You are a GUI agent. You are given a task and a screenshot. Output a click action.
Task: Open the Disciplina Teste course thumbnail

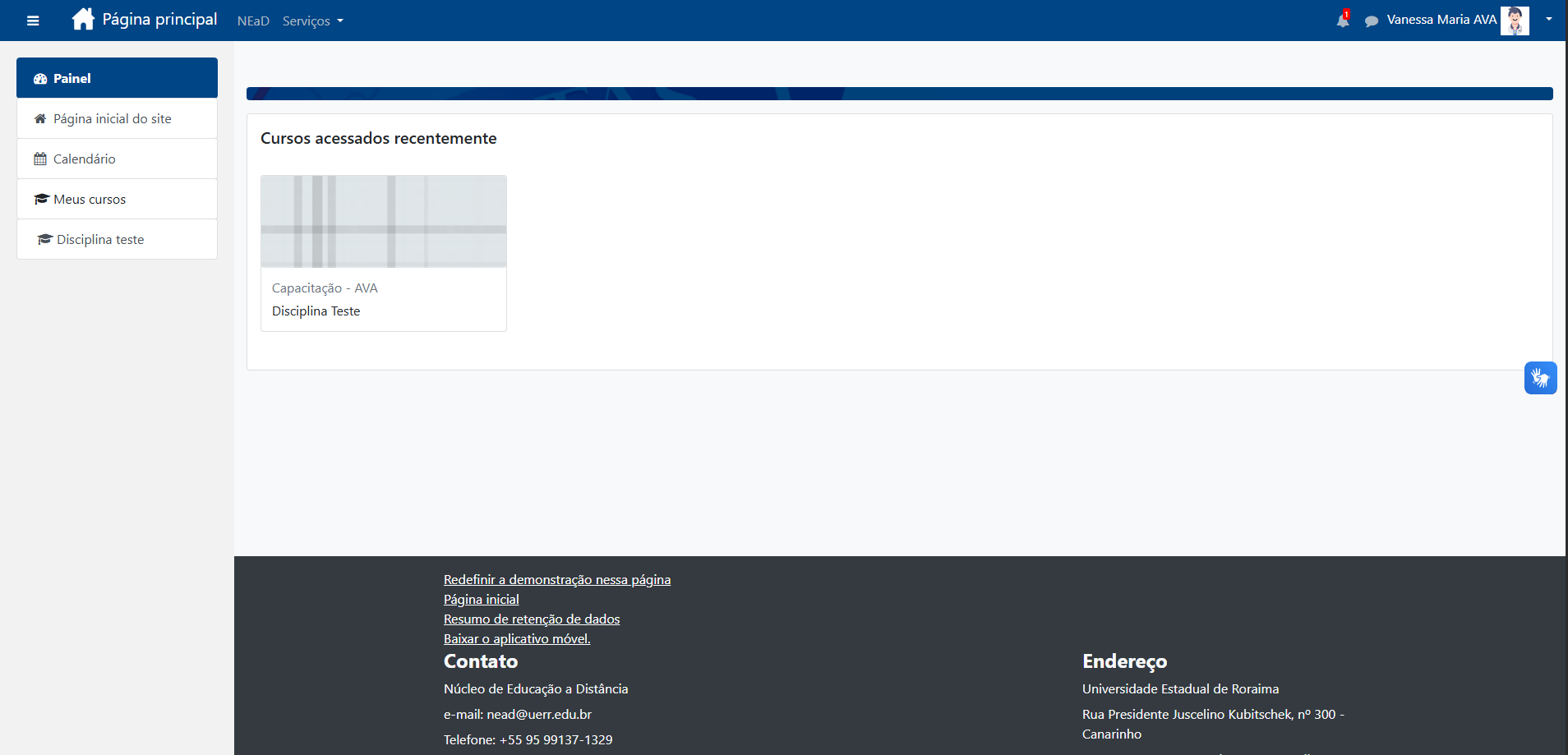pyautogui.click(x=383, y=221)
